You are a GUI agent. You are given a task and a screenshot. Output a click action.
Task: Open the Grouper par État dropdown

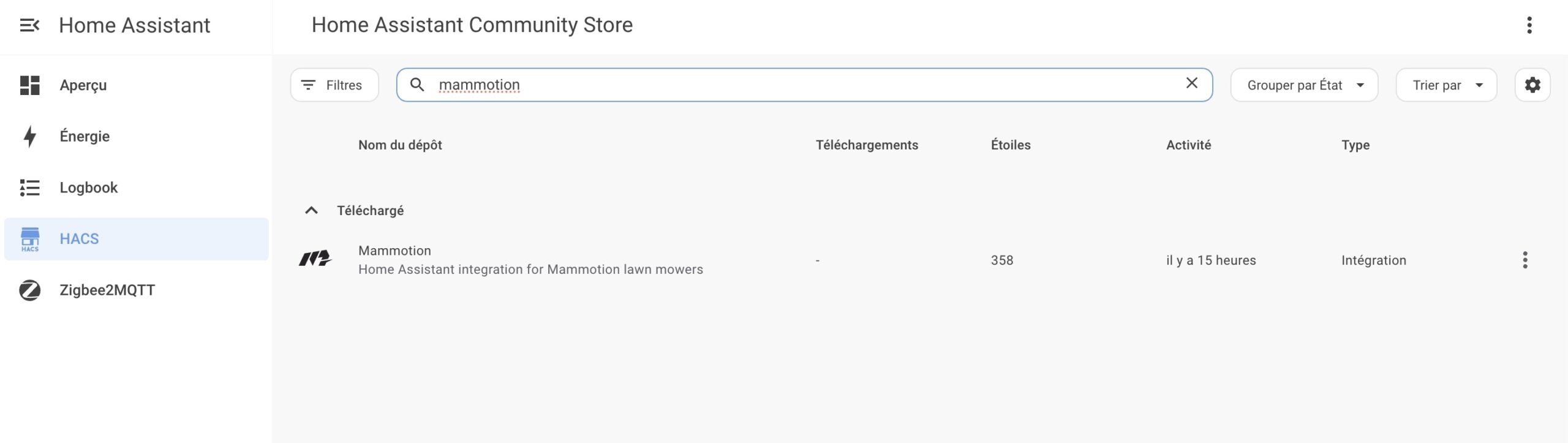1304,85
